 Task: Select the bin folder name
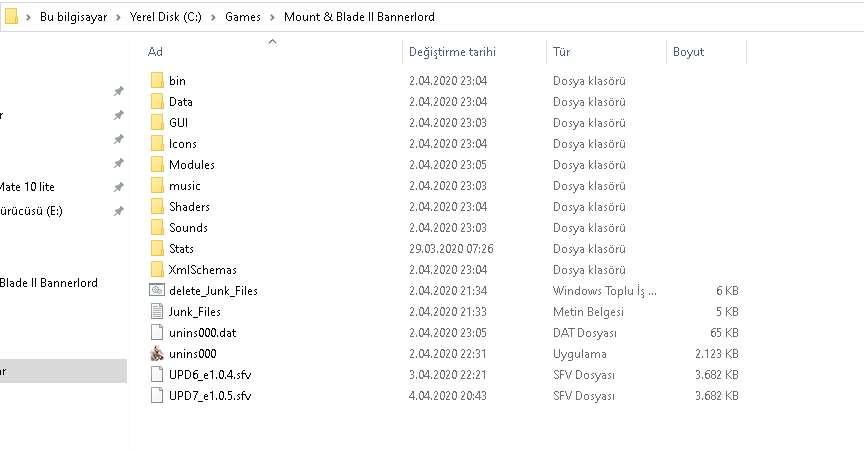coord(177,81)
